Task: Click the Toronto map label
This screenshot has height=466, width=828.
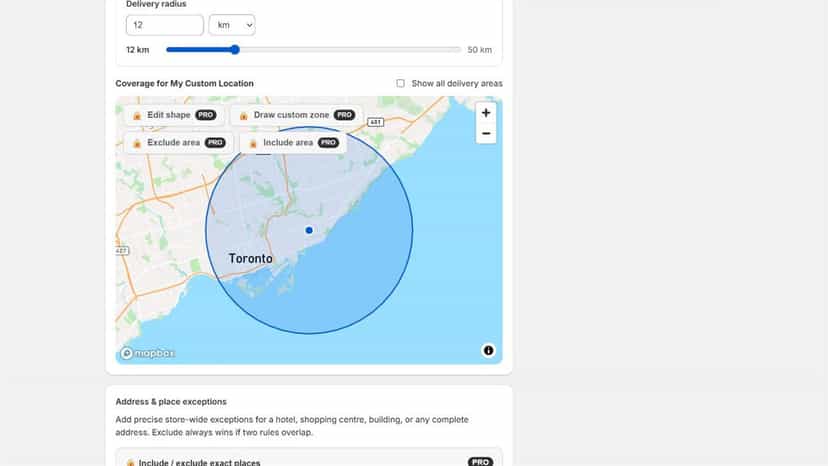Action: [x=251, y=258]
